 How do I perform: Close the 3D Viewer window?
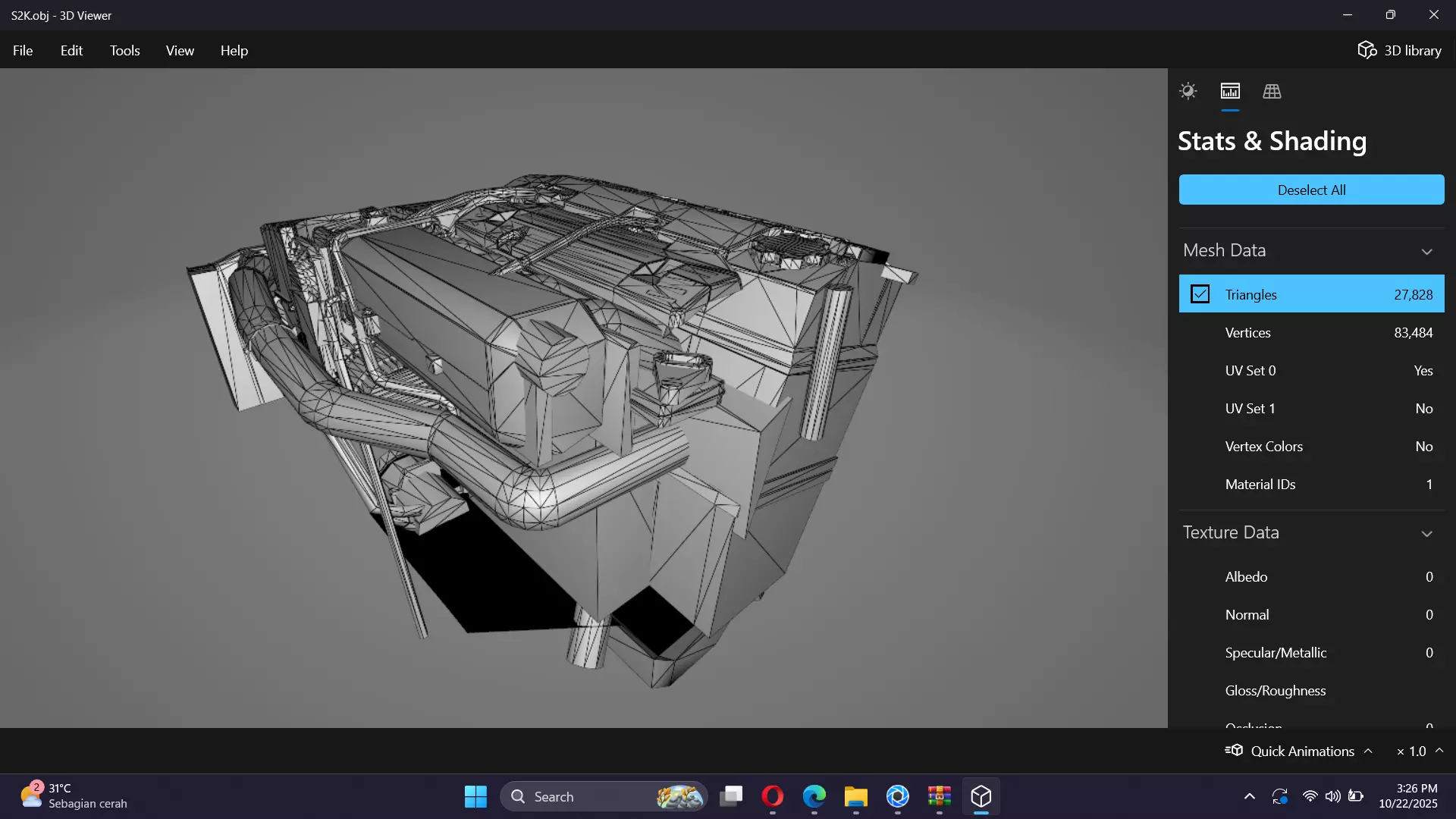coord(1434,15)
